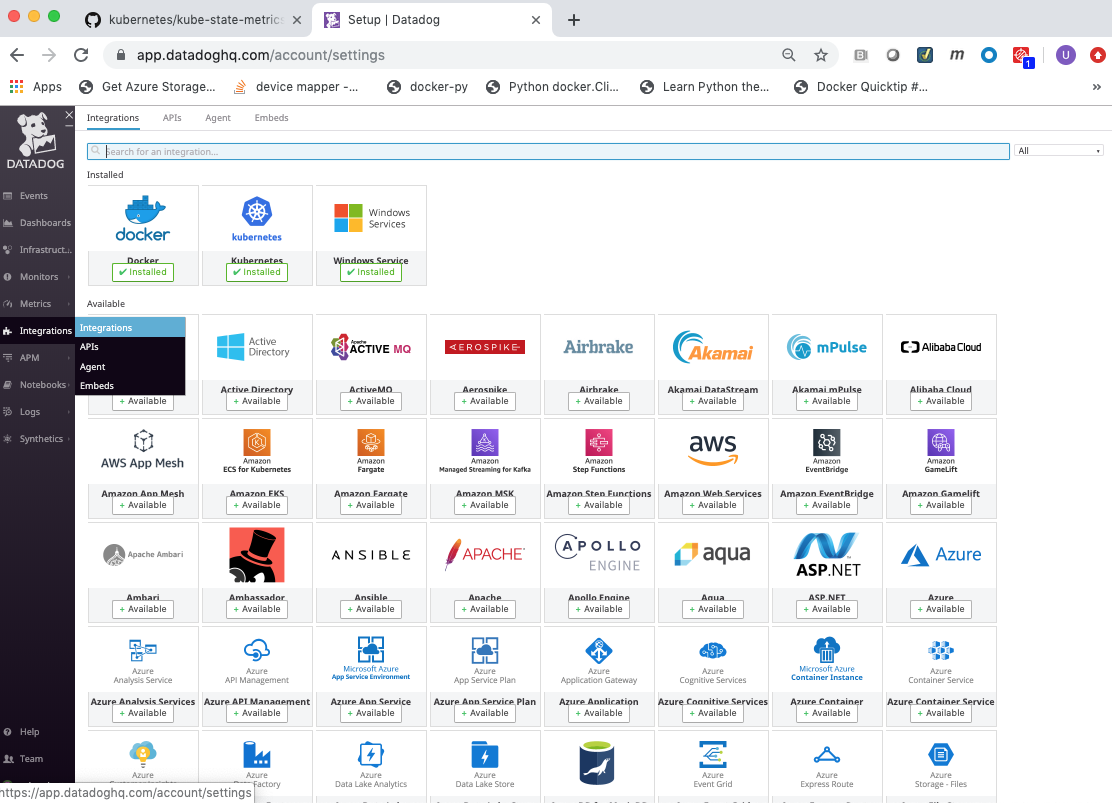Choose APIs in the Integrations flyout menu
This screenshot has height=803, width=1112.
click(130, 347)
